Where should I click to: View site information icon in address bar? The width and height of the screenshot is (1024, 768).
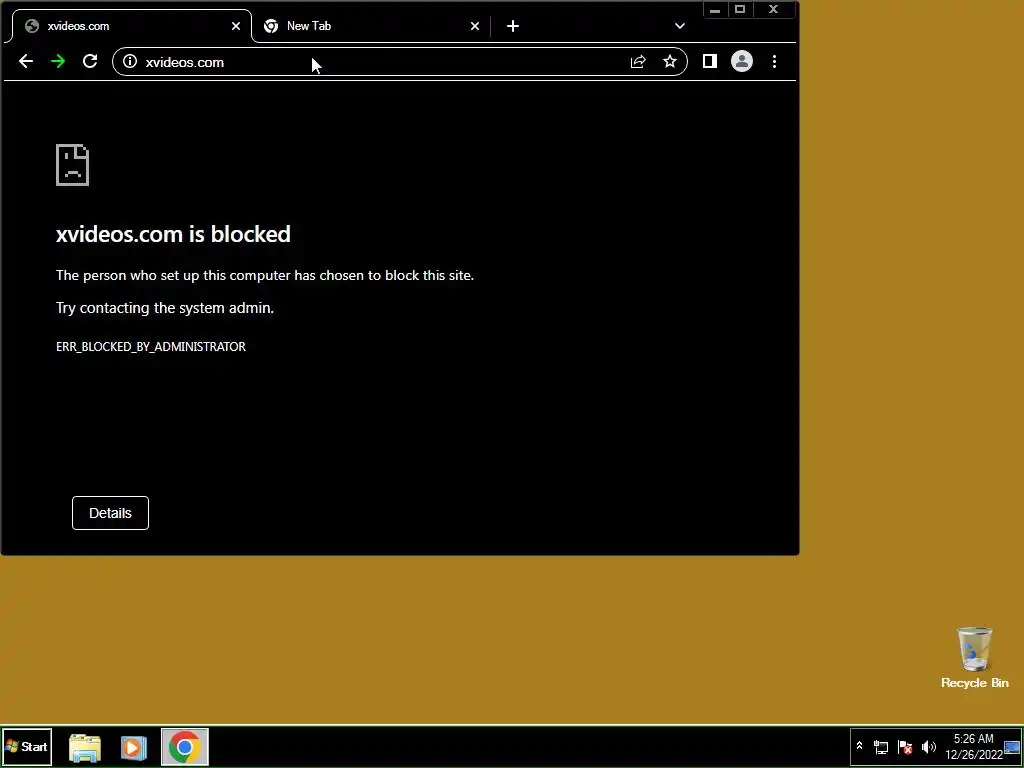pyautogui.click(x=130, y=61)
